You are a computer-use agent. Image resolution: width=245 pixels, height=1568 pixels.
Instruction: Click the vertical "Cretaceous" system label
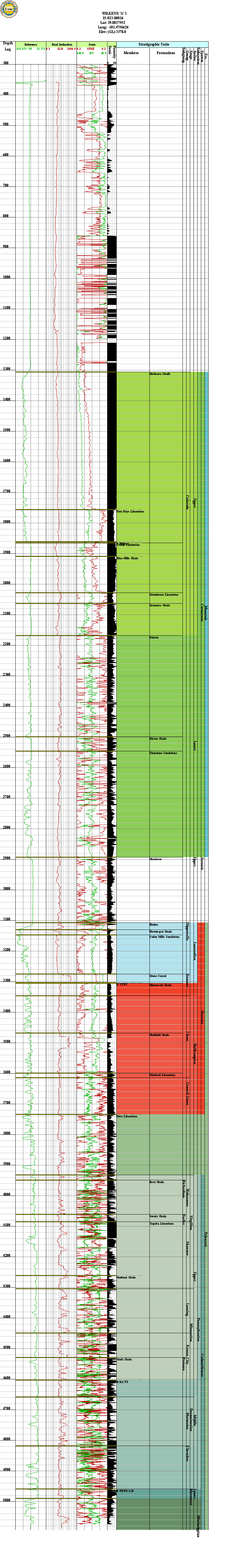pos(202,612)
